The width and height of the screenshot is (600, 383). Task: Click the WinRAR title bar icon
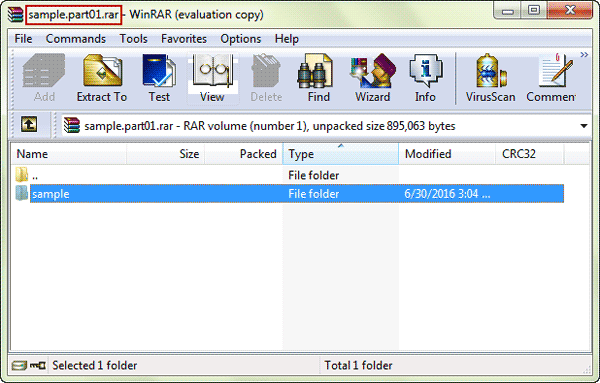(x=16, y=15)
